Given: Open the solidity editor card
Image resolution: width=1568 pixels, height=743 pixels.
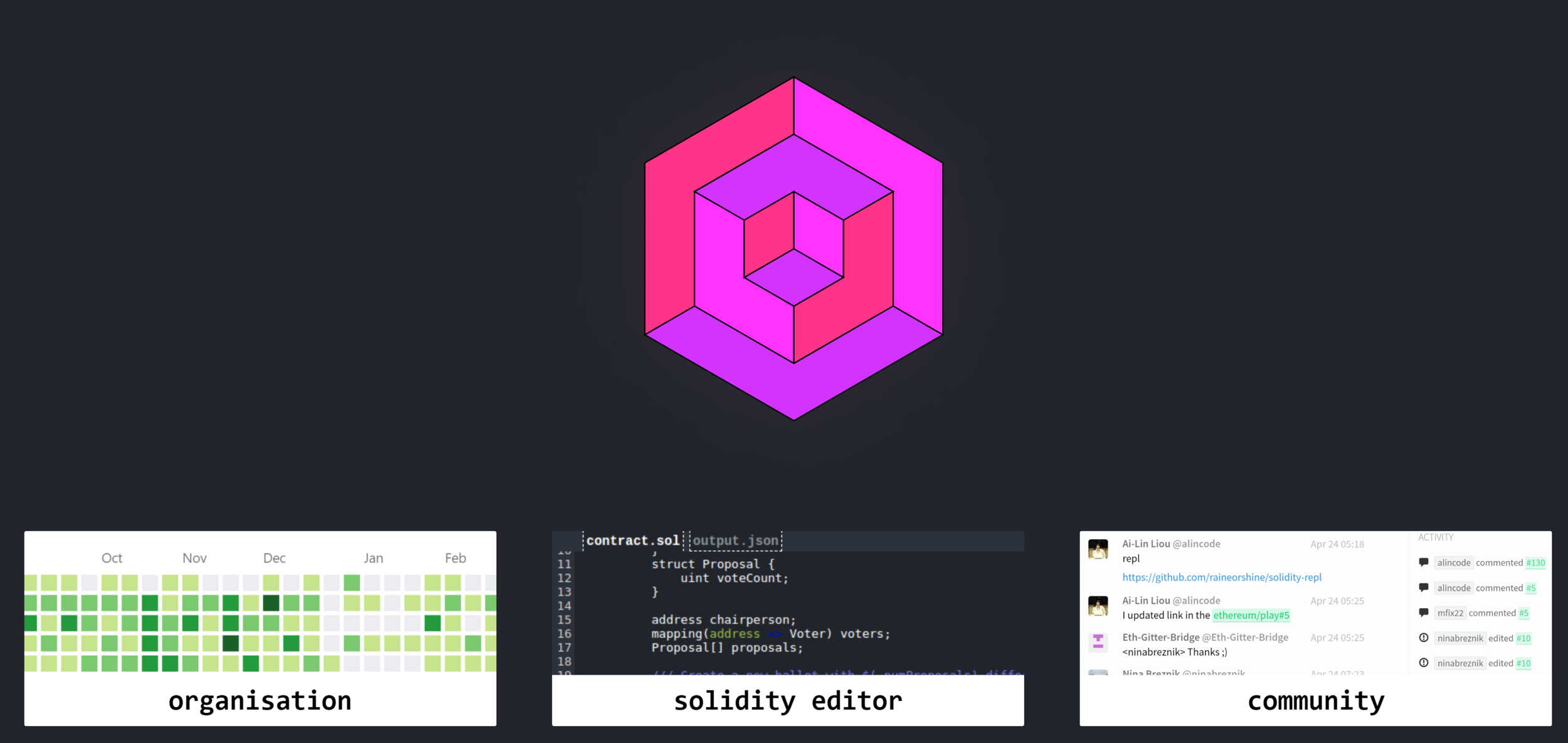Looking at the screenshot, I should point(787,700).
